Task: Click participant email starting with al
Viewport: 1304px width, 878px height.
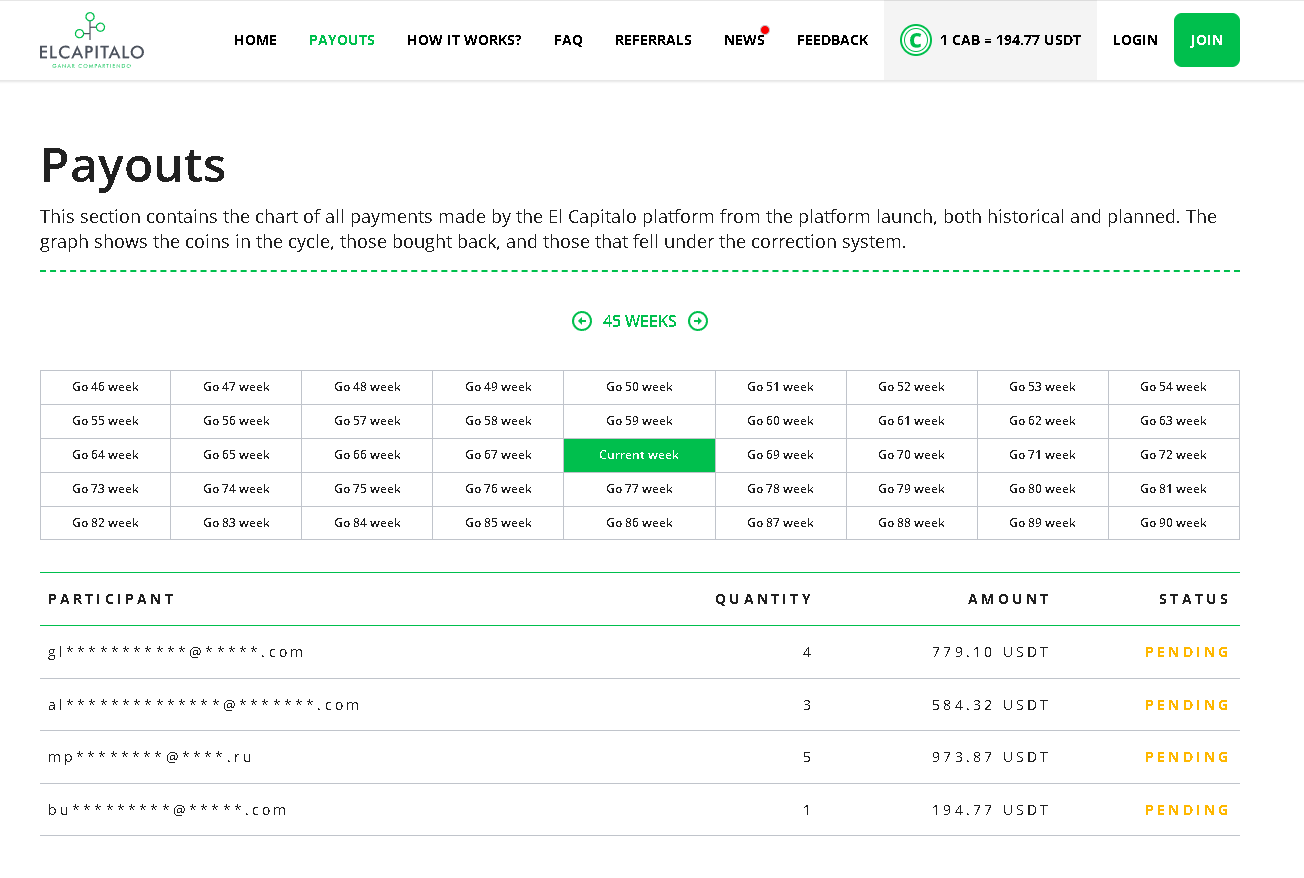Action: tap(204, 705)
